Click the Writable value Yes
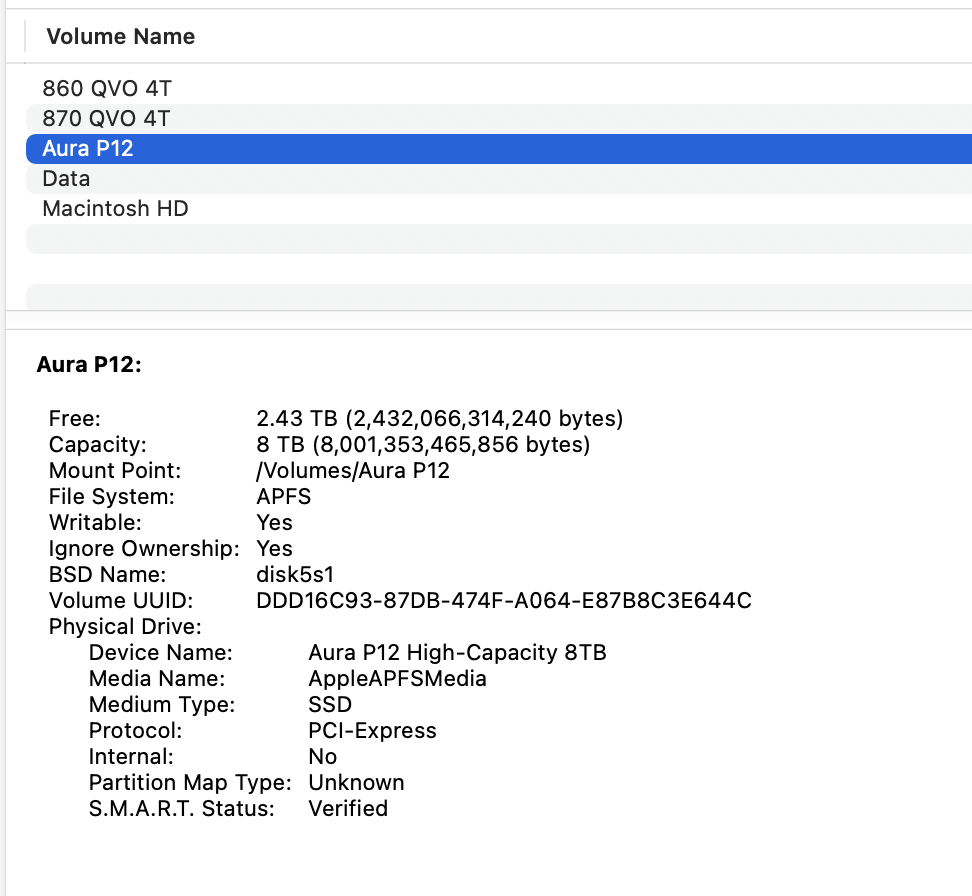 [x=274, y=523]
